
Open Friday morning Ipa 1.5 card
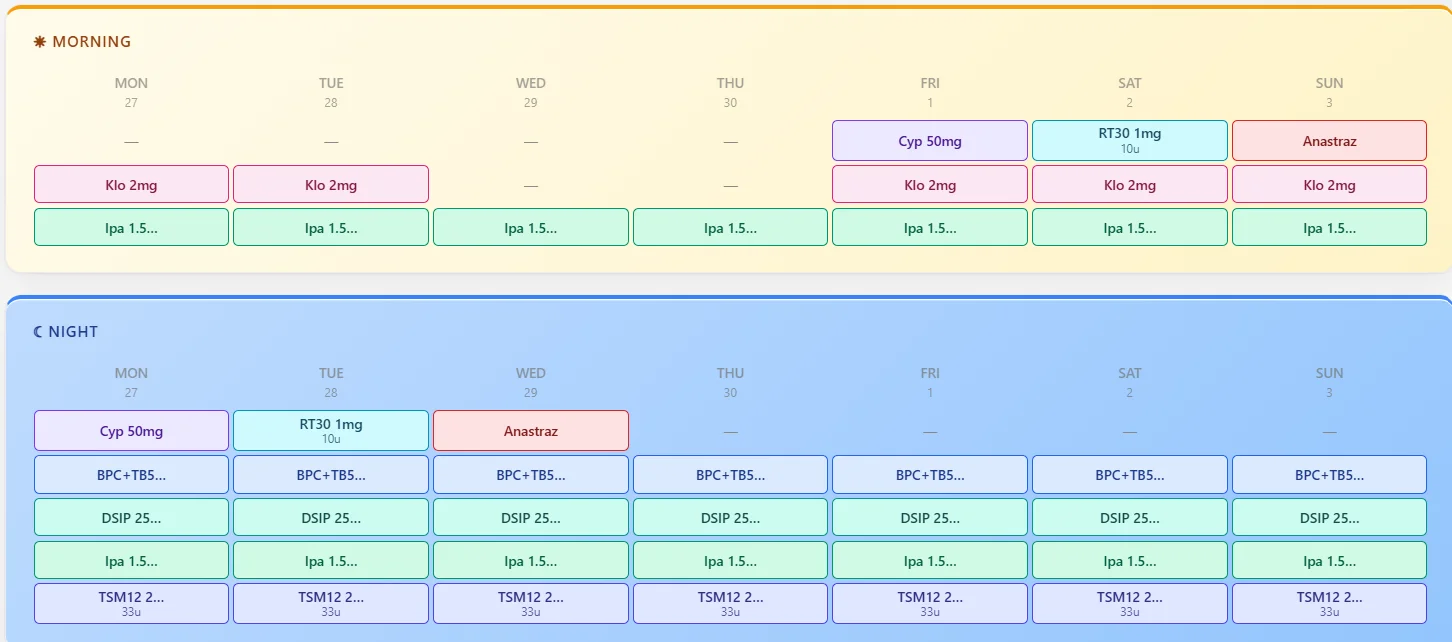pyautogui.click(x=930, y=227)
